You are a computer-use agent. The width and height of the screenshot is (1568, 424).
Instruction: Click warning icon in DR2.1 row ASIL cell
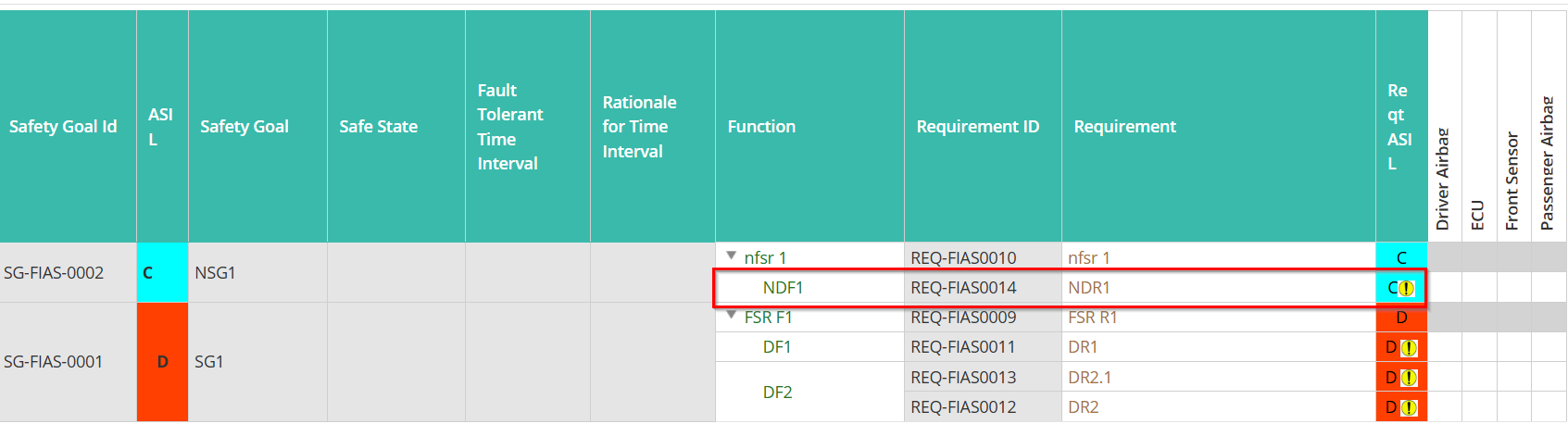click(1409, 378)
